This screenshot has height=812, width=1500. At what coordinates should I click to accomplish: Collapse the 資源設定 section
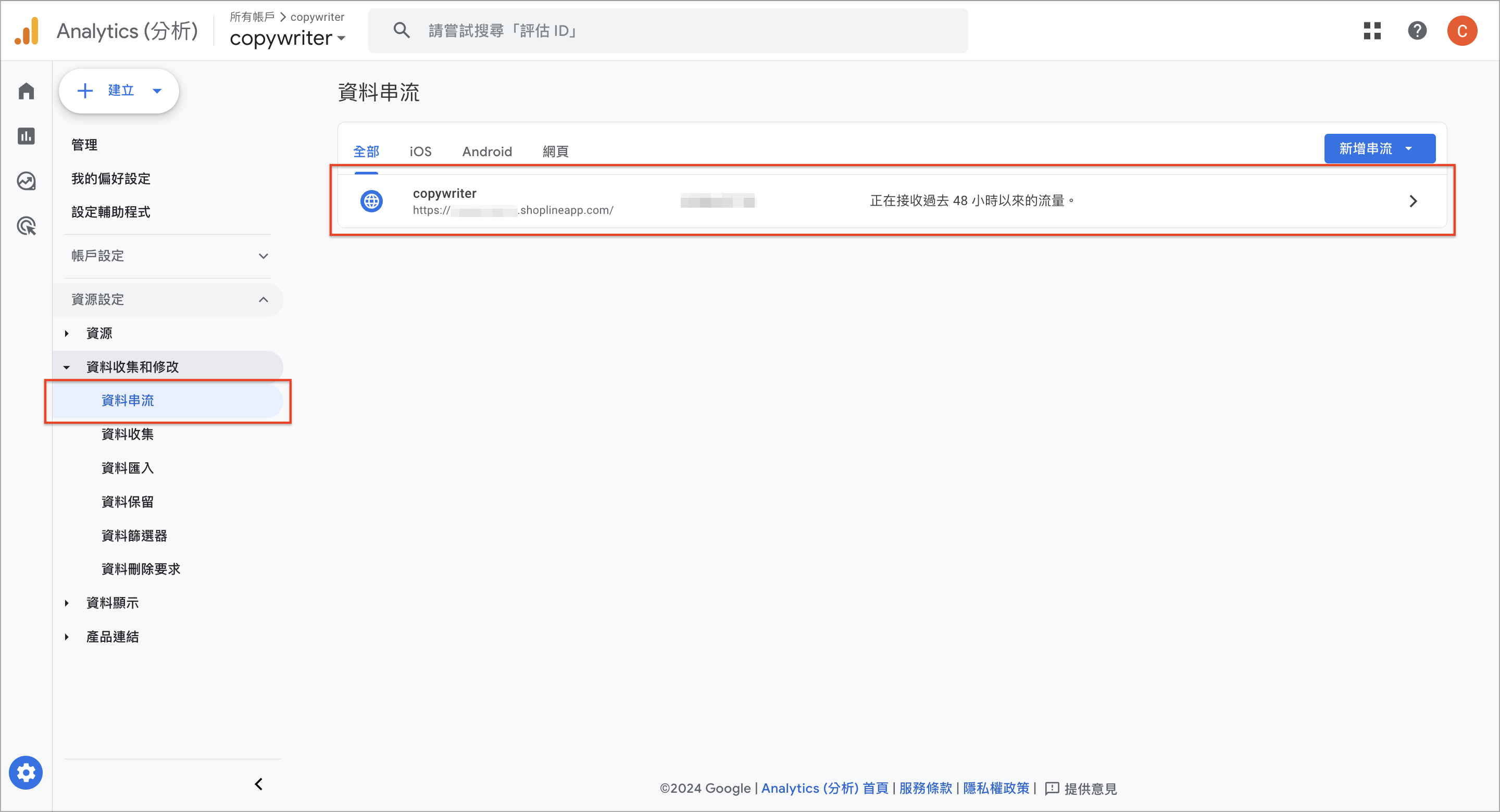pyautogui.click(x=168, y=300)
